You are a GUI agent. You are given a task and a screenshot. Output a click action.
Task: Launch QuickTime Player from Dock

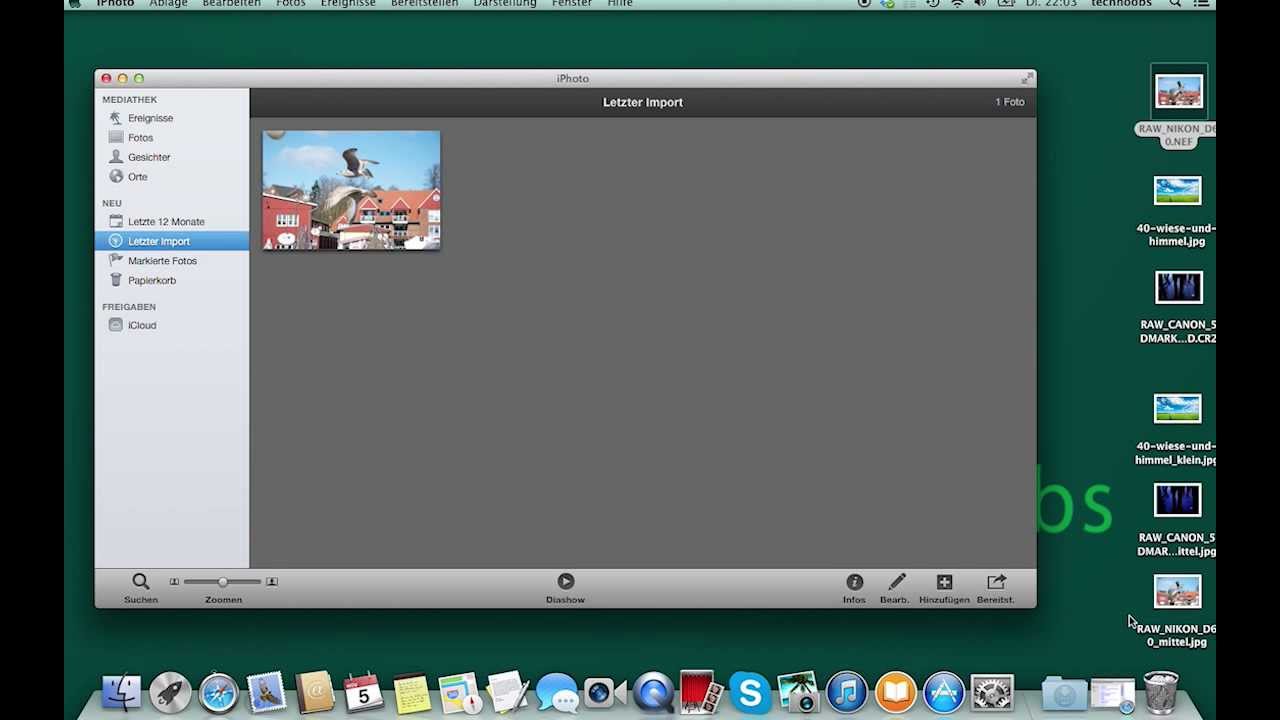pyautogui.click(x=653, y=692)
